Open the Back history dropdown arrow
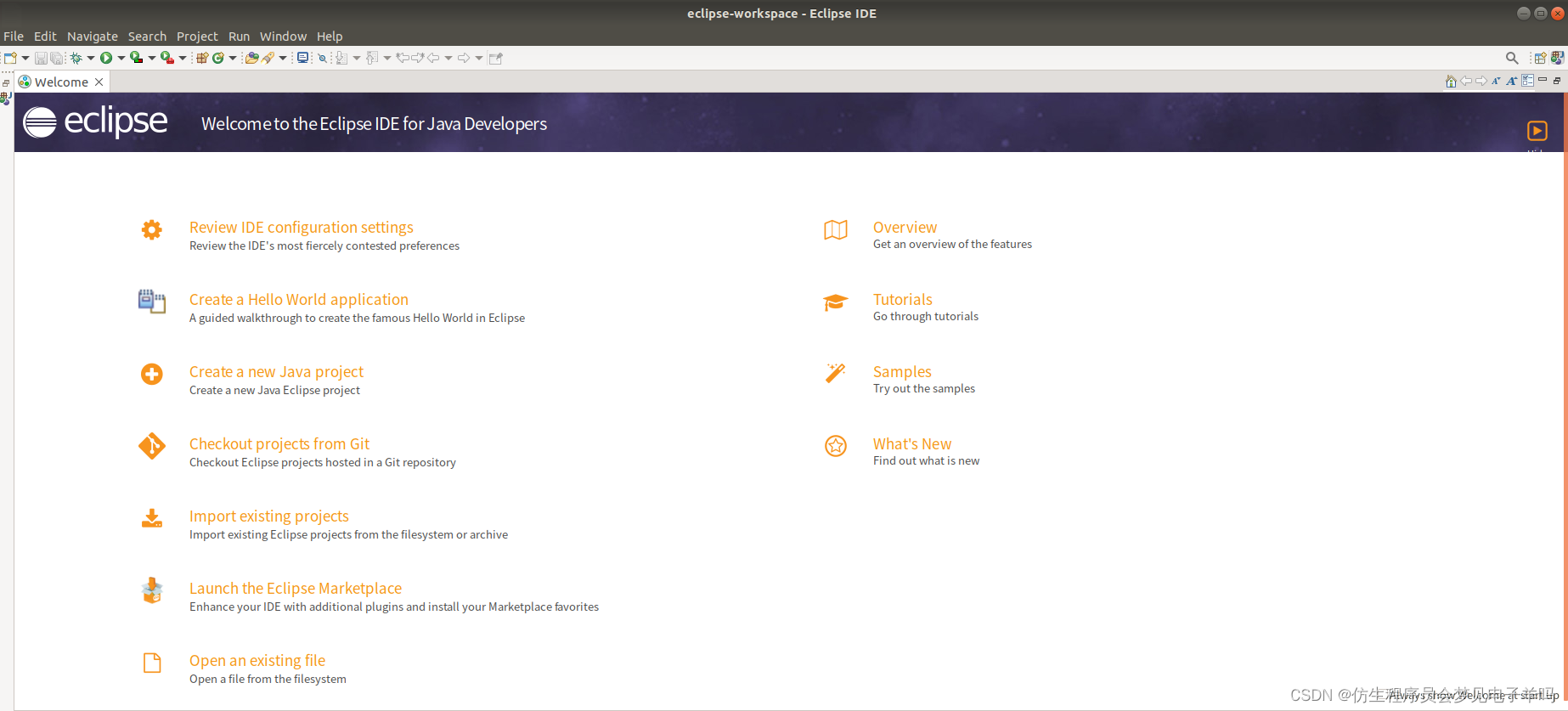This screenshot has width=1568, height=711. point(448,58)
